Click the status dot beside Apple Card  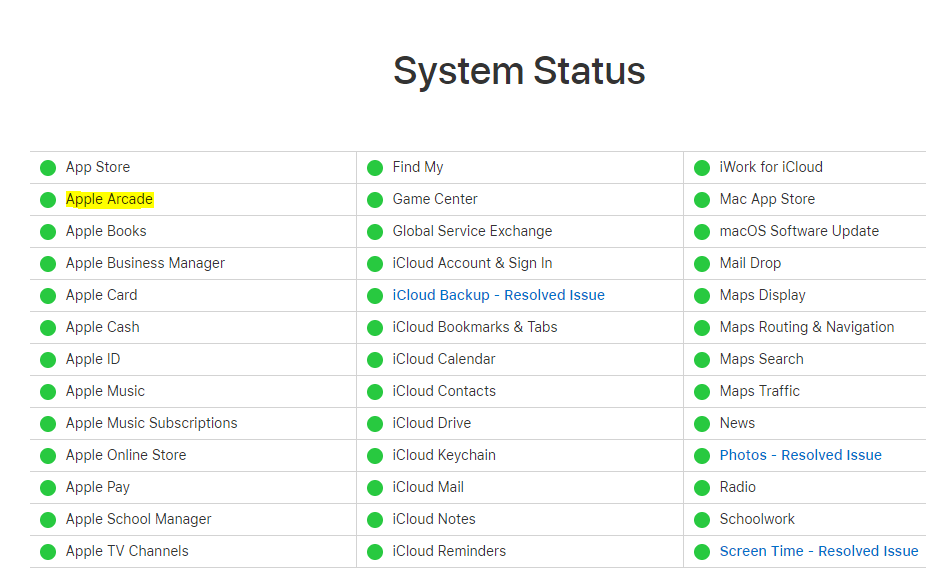click(x=48, y=296)
